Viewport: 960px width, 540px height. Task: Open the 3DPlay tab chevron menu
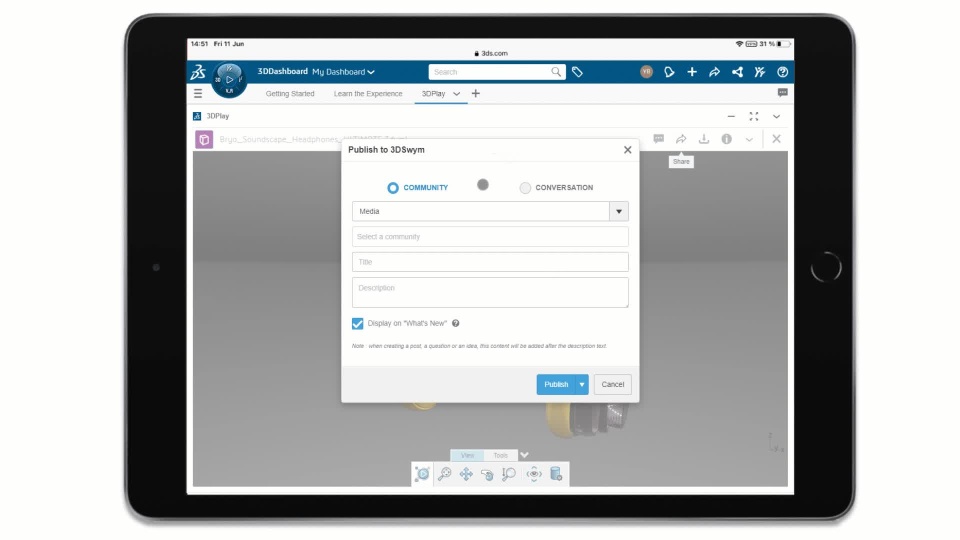pyautogui.click(x=456, y=94)
